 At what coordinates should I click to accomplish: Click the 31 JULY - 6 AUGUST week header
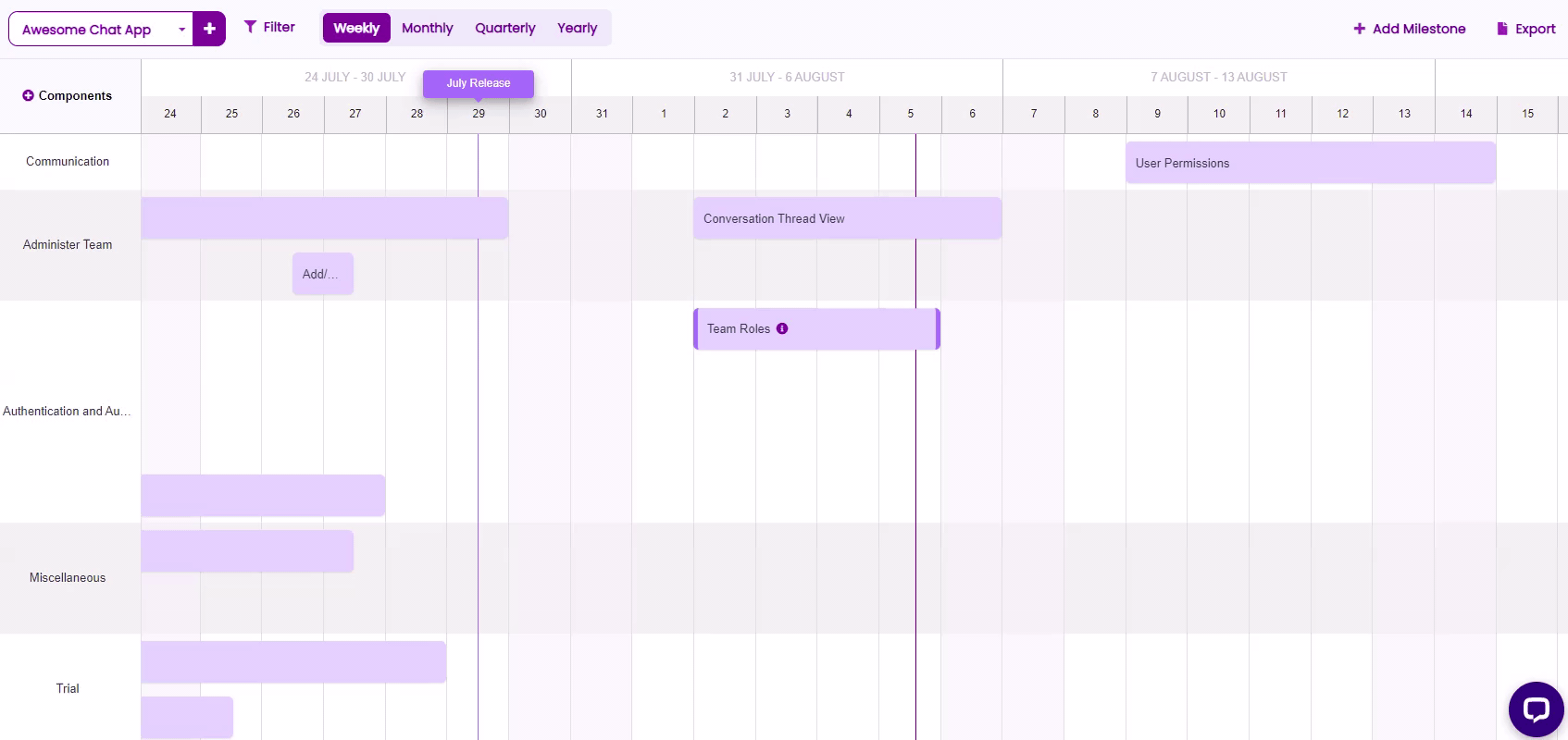click(x=787, y=77)
